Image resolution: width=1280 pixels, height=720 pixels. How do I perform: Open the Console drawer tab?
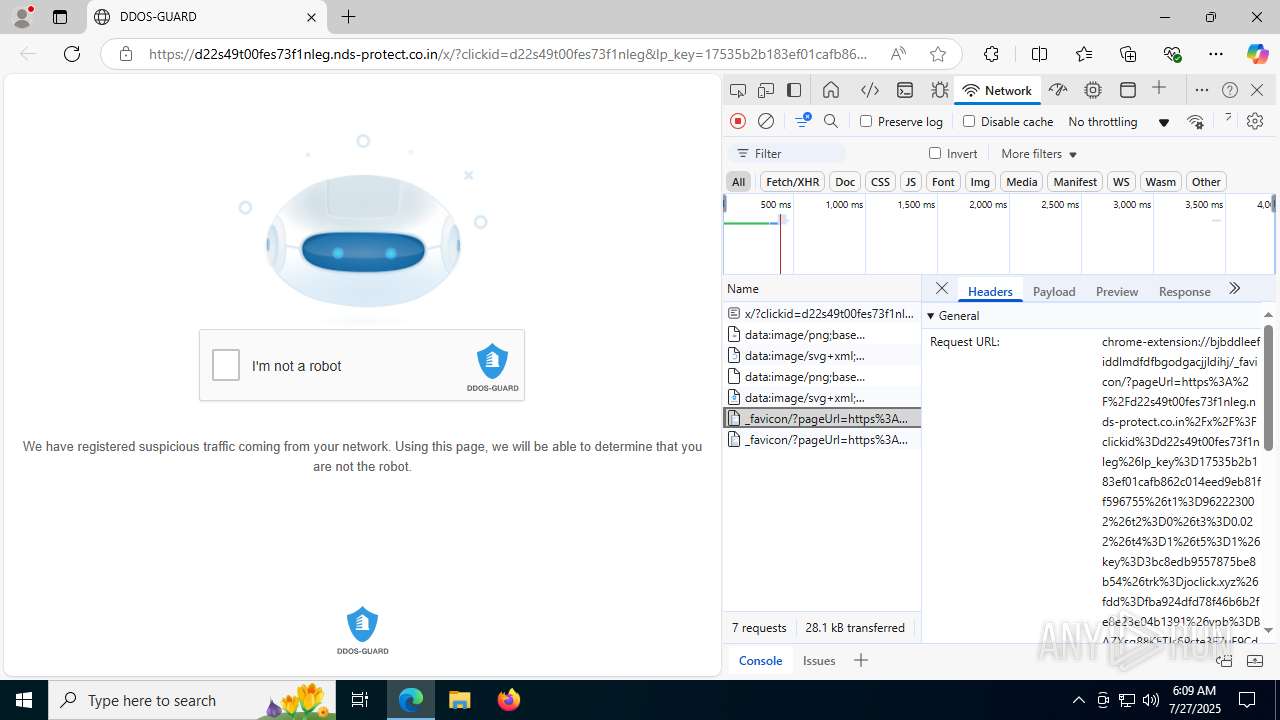tap(760, 660)
